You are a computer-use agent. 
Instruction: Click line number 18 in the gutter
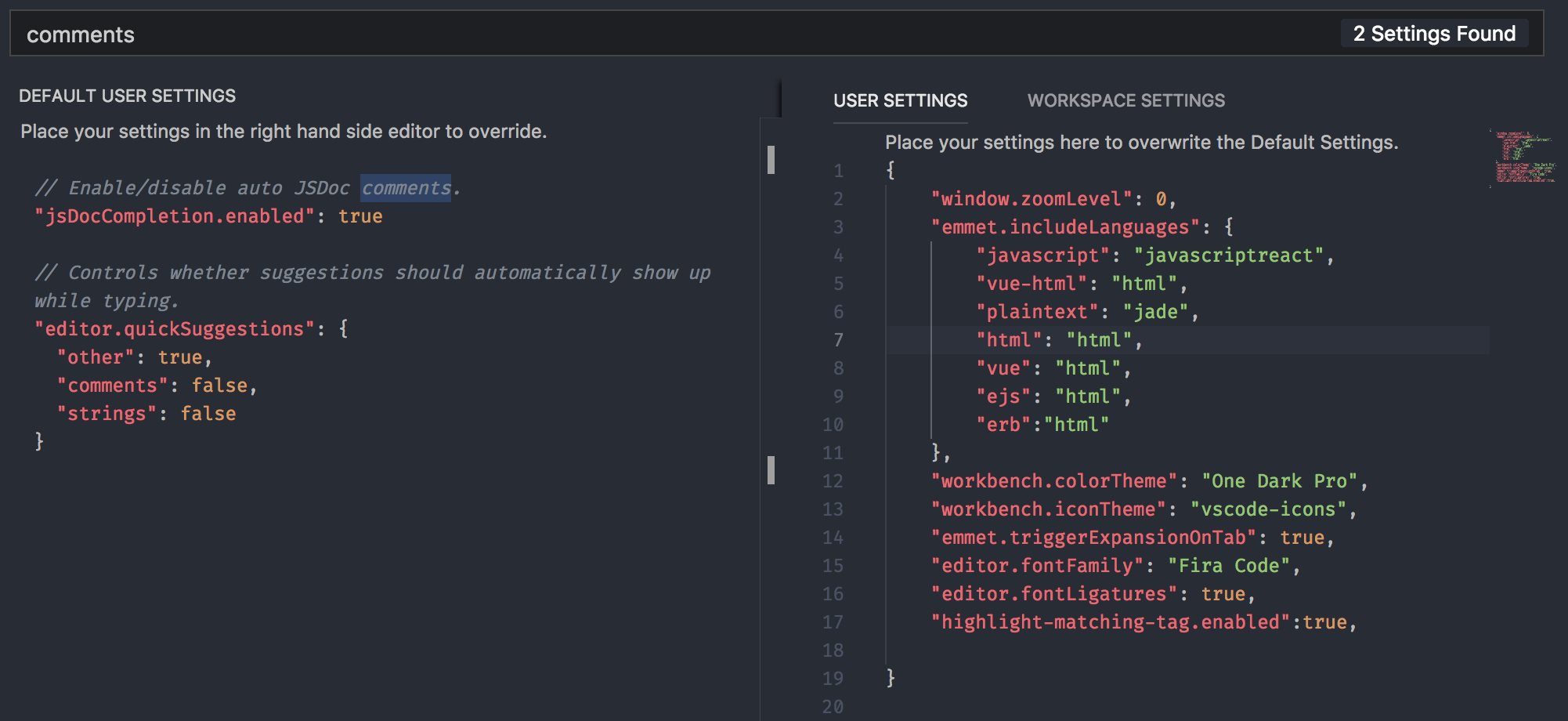[x=833, y=650]
